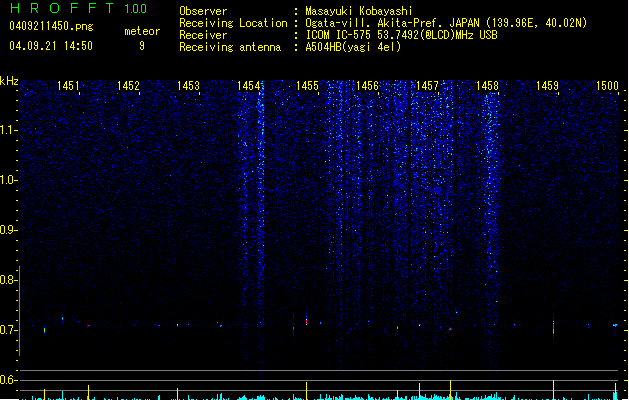Select observer name Masayuki Kobayashi
This screenshot has width=629, height=400.
[x=359, y=11]
